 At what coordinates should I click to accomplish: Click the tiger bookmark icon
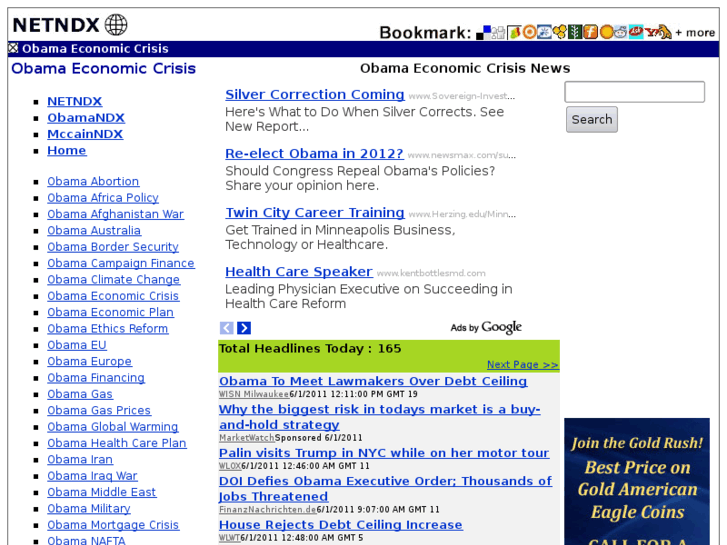pos(665,32)
